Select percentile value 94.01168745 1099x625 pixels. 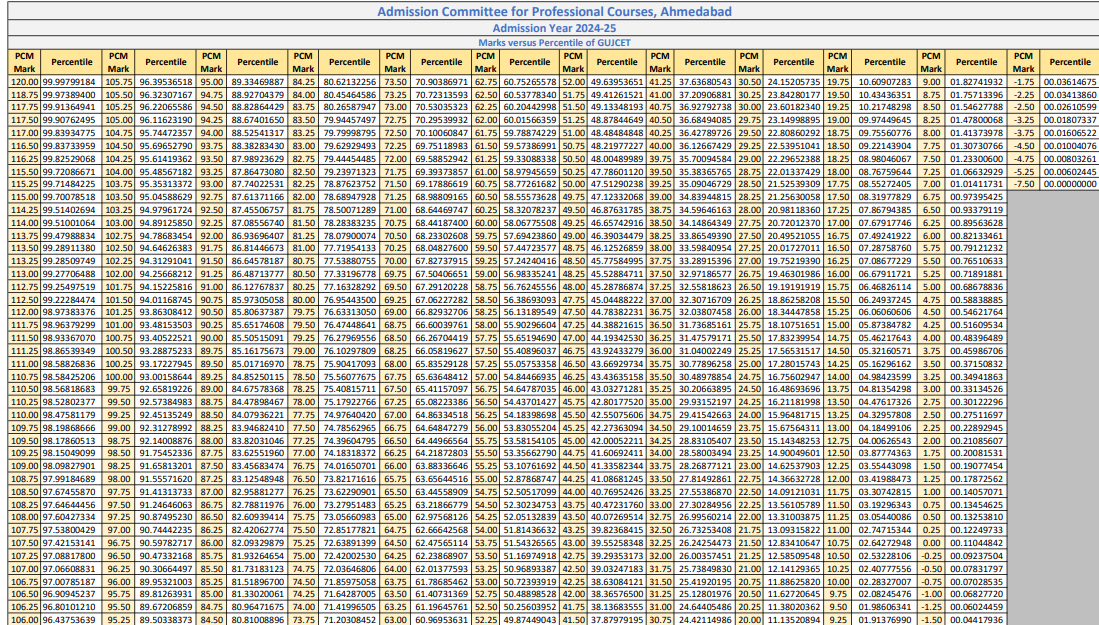[x=165, y=299]
